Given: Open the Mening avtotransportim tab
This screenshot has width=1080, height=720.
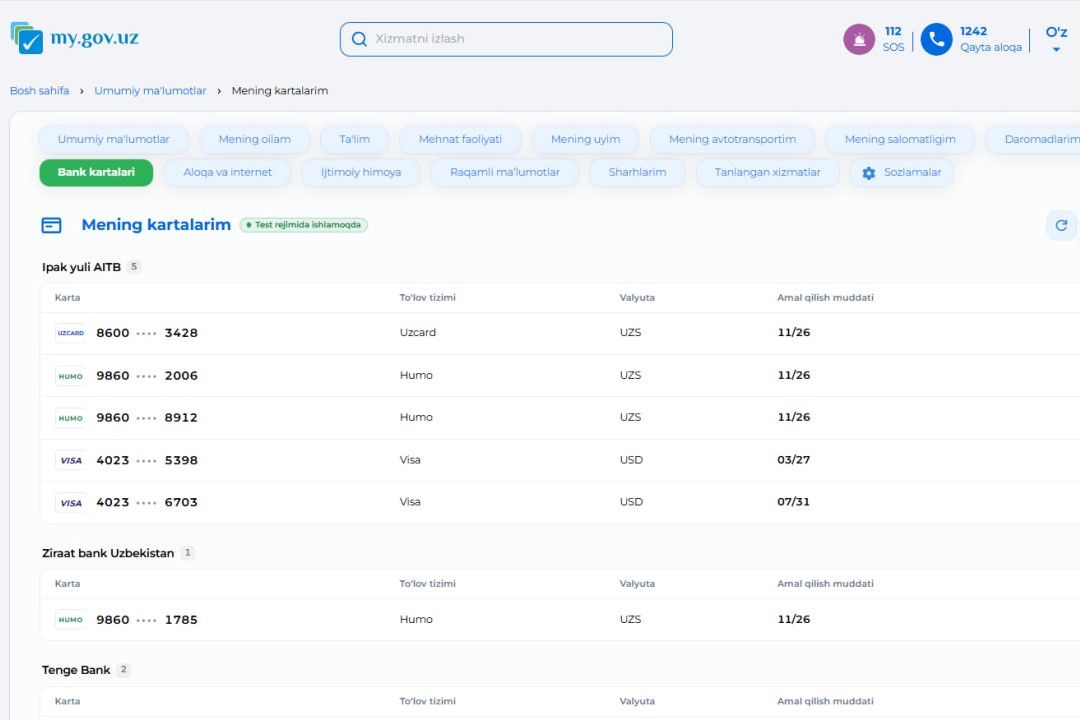Looking at the screenshot, I should pyautogui.click(x=732, y=139).
